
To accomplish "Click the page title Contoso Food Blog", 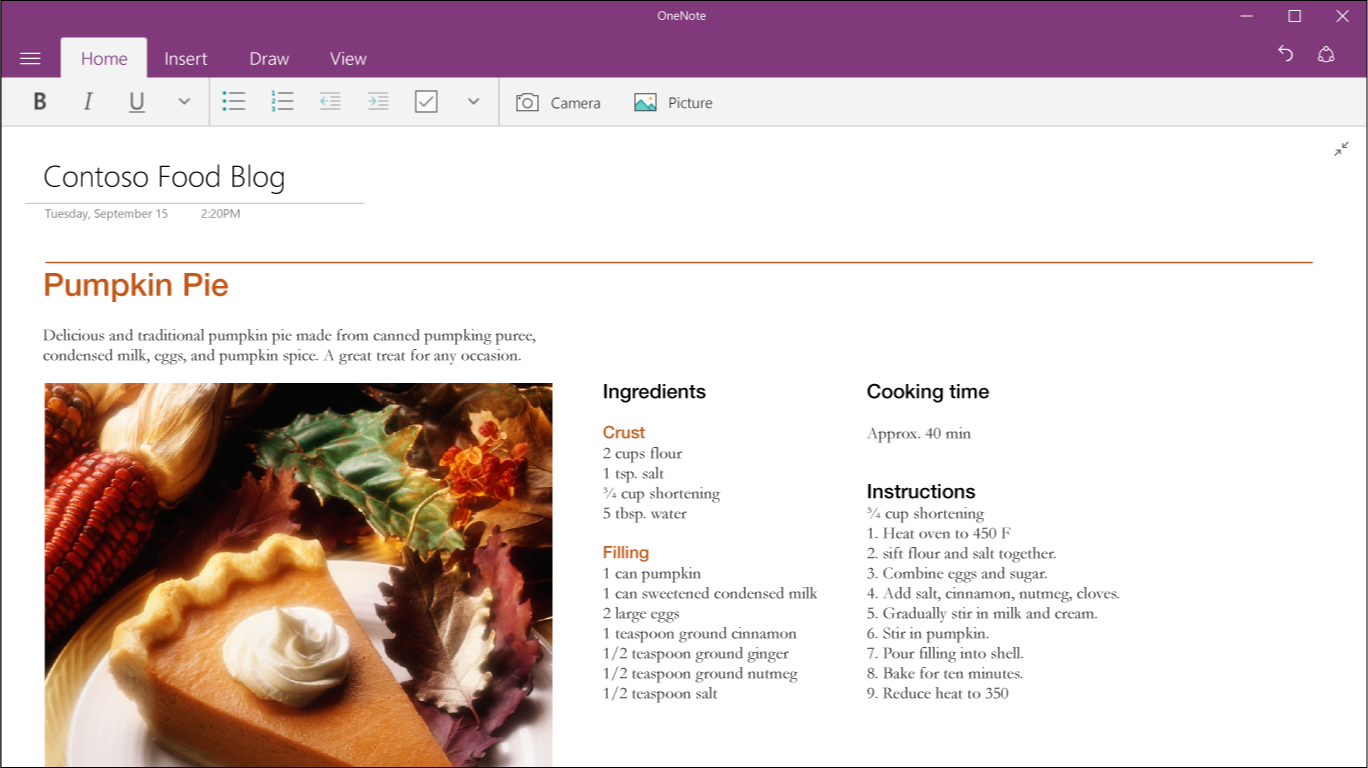I will pos(165,177).
